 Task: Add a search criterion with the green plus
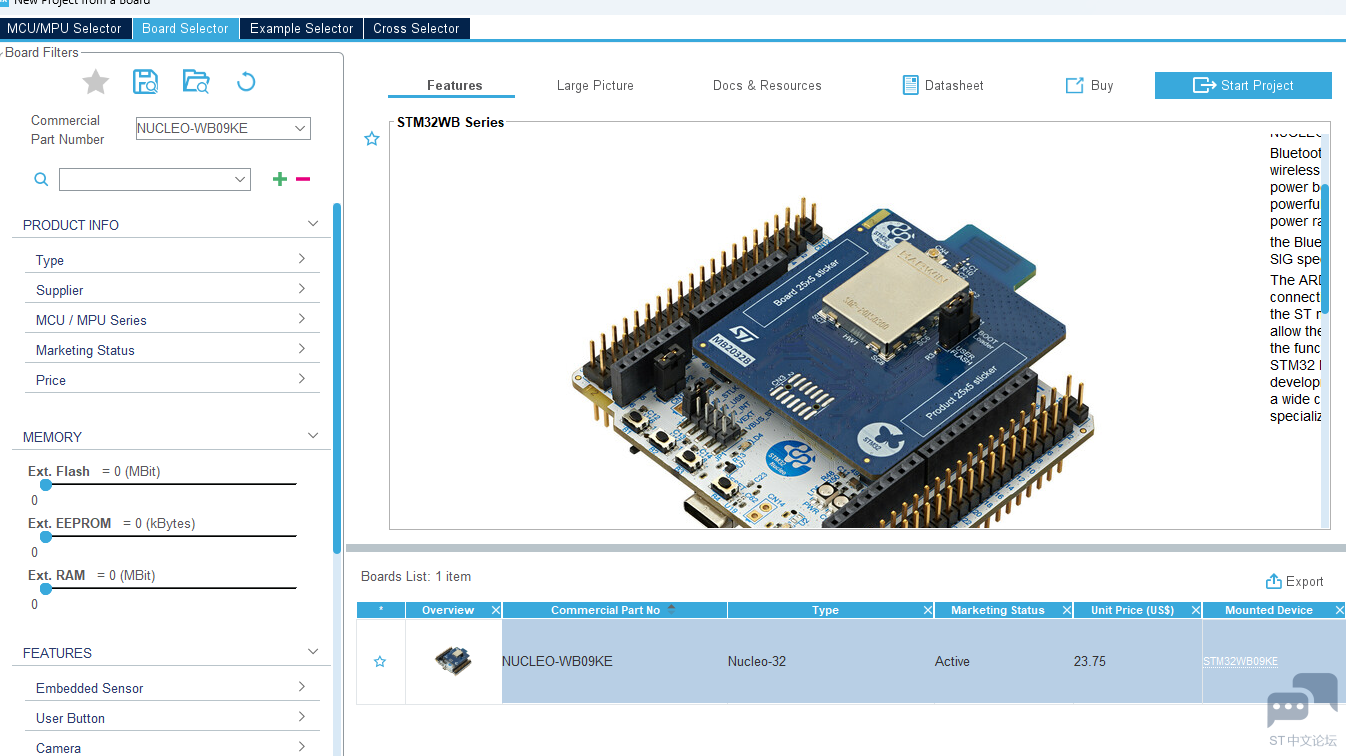280,179
